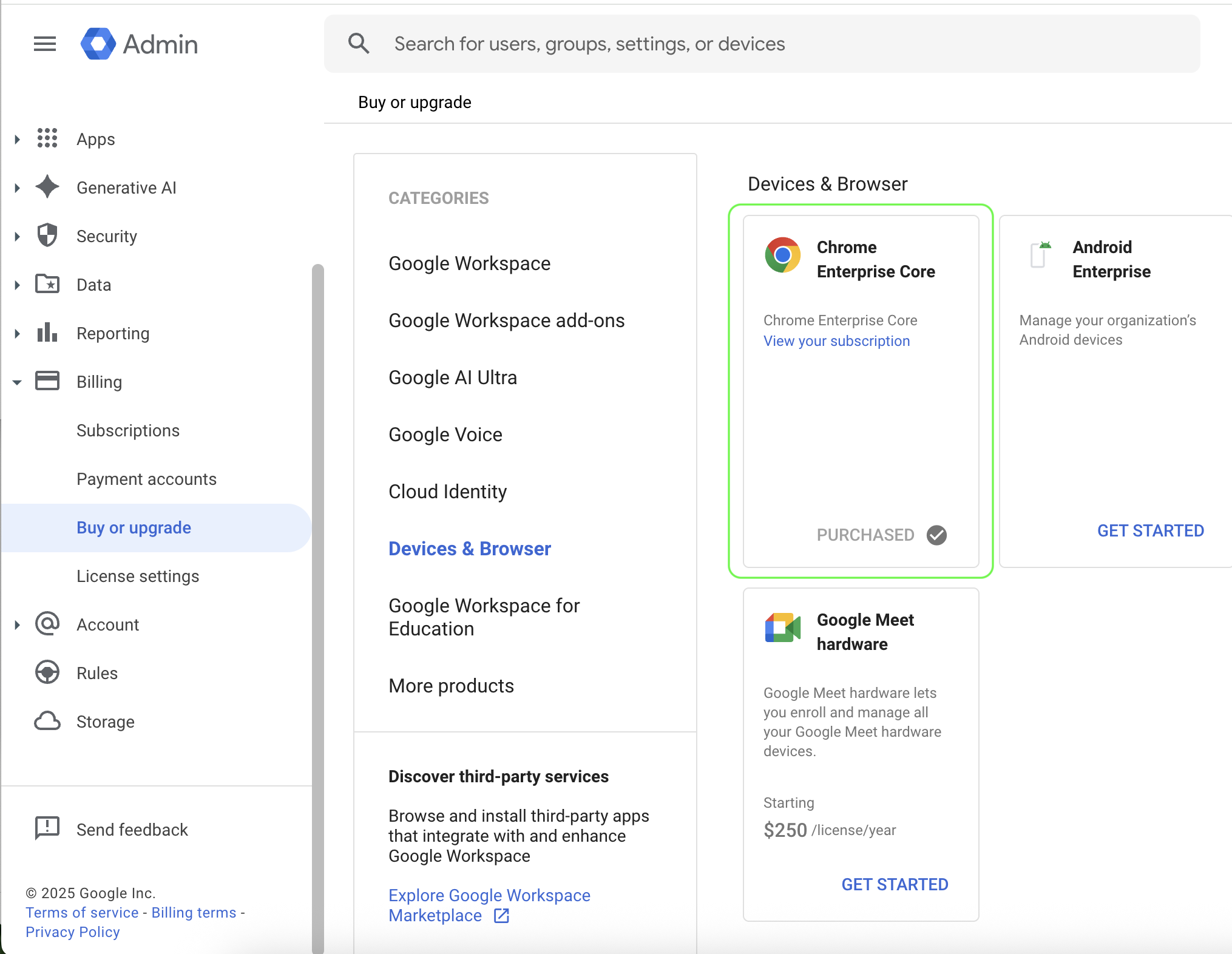This screenshot has height=954, width=1232.
Task: Select Buy or upgrade in sidebar
Action: (x=156, y=527)
